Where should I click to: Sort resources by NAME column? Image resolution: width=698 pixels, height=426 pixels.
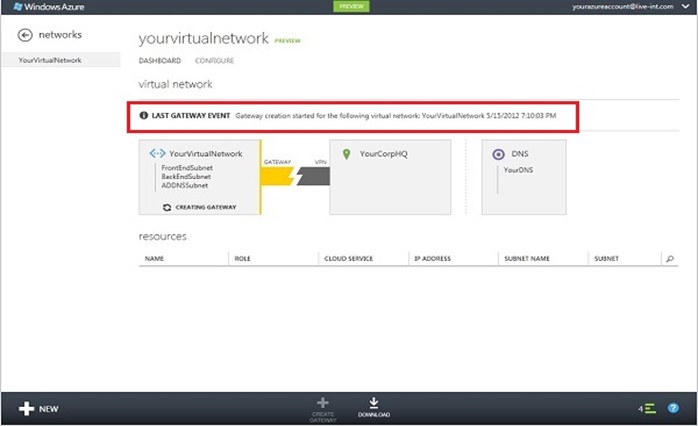tap(154, 258)
